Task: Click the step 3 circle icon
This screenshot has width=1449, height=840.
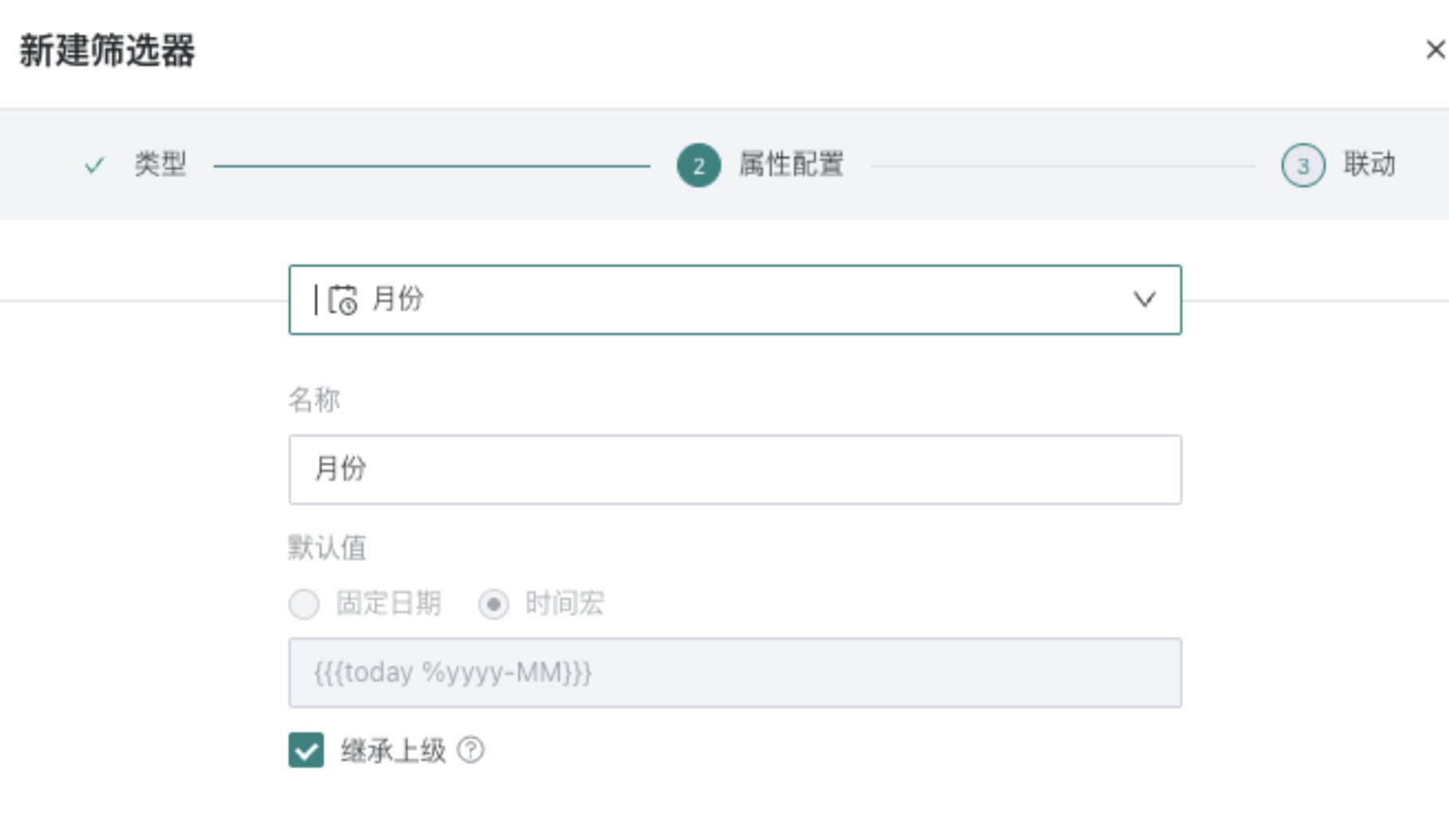Action: (x=1302, y=165)
